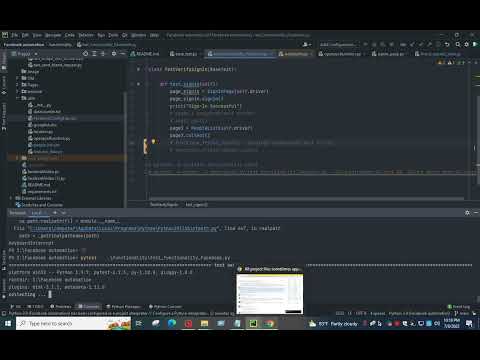Click the run gutter icon beside test method

[x=138, y=84]
